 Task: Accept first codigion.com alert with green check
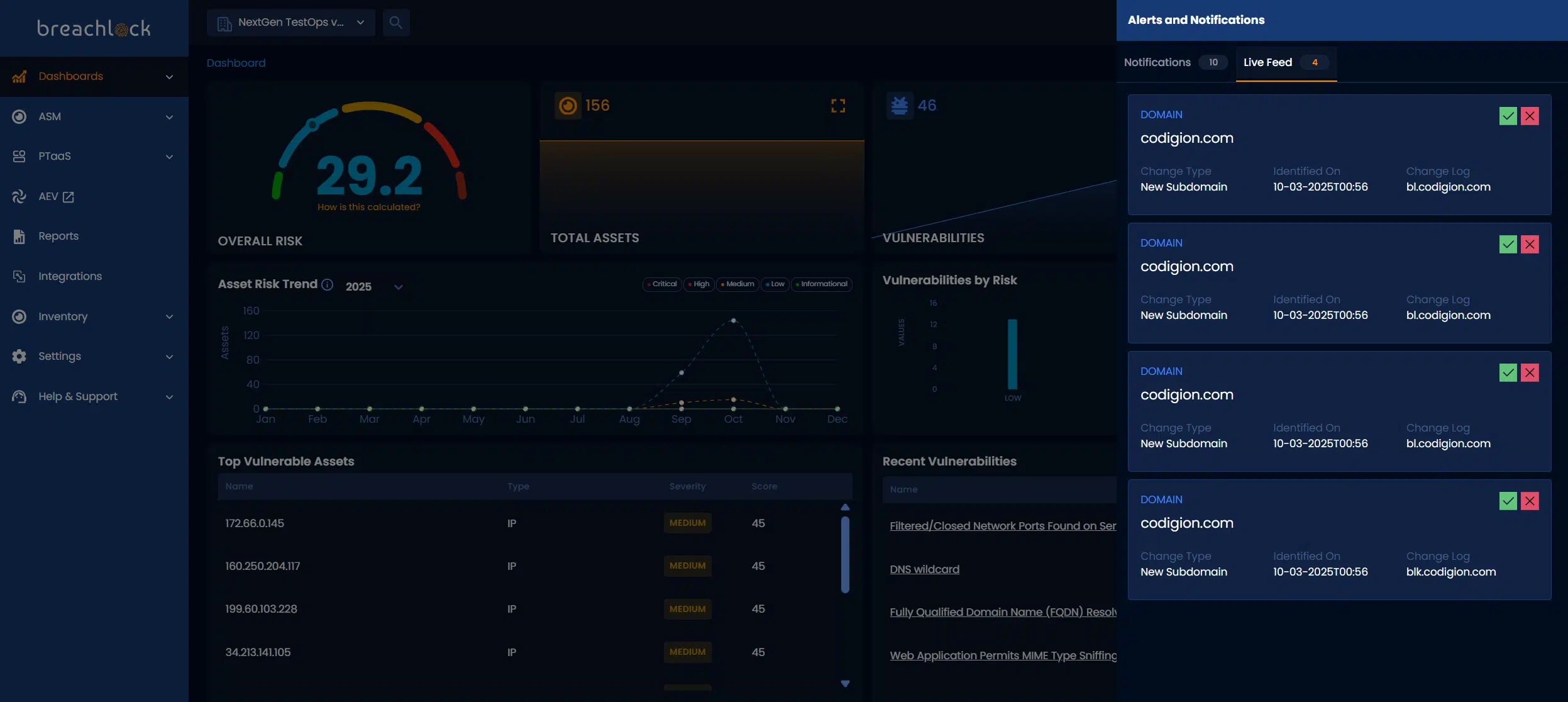pos(1508,116)
